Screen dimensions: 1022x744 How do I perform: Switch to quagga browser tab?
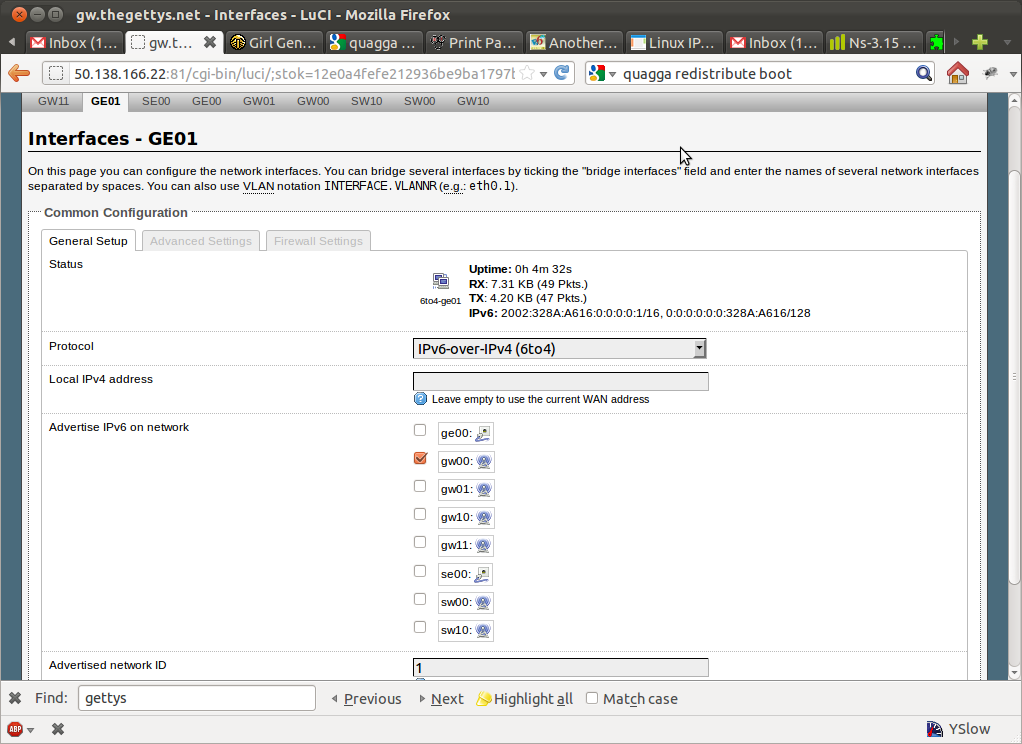click(373, 43)
